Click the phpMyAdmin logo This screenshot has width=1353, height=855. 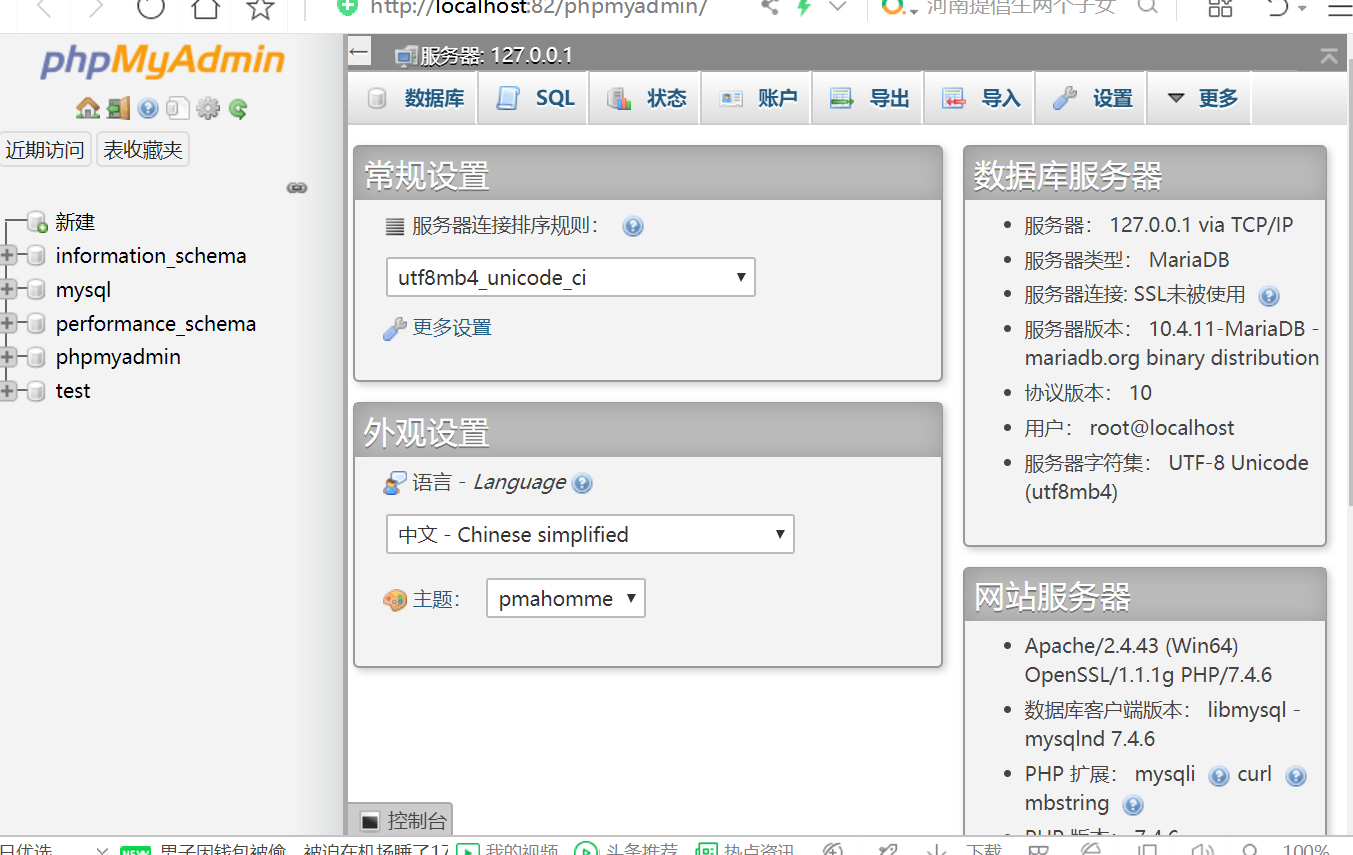pos(162,61)
